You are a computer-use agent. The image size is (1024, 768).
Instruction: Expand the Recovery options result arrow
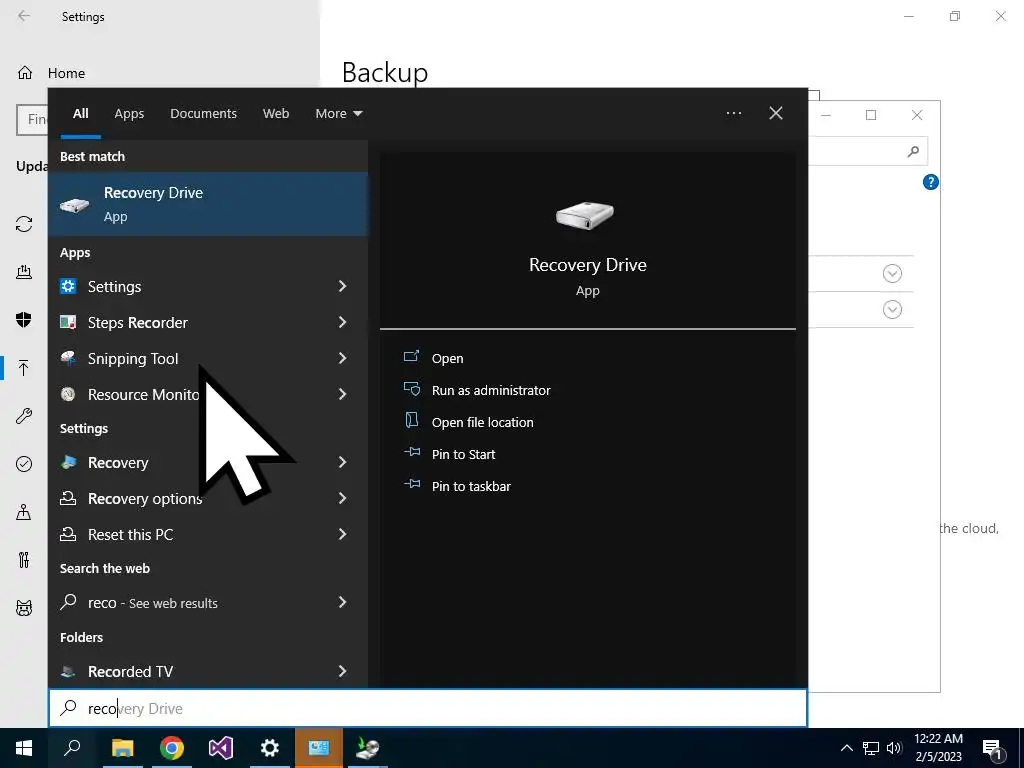pos(342,498)
